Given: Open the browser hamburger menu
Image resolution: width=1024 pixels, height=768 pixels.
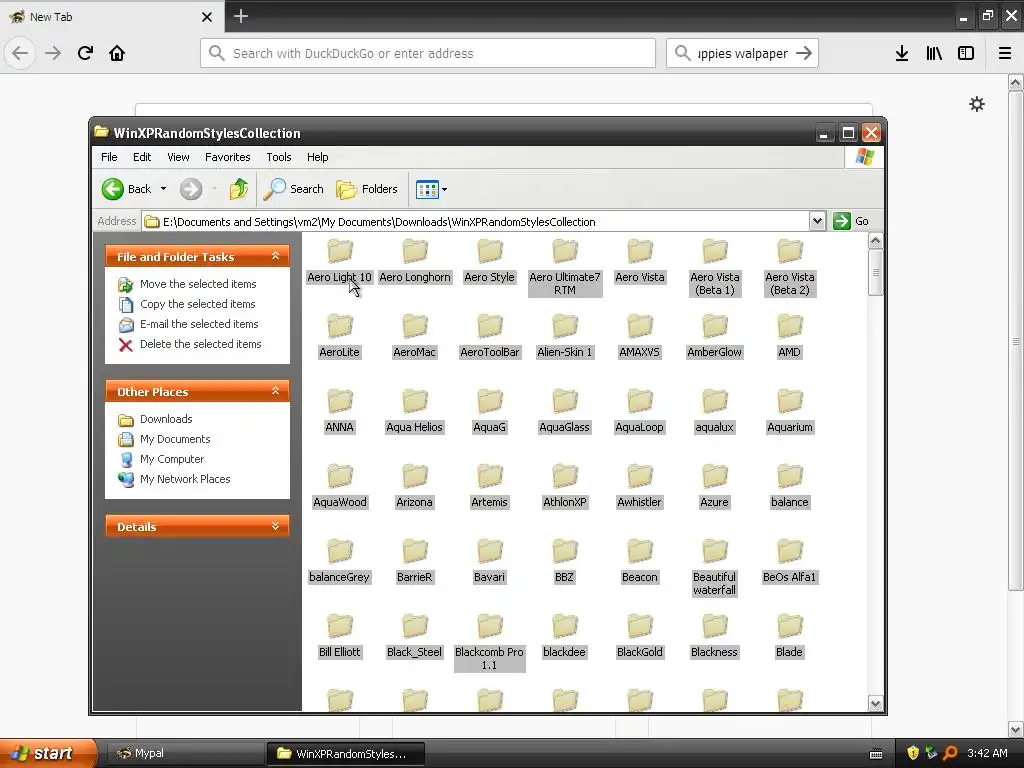Looking at the screenshot, I should point(1005,53).
